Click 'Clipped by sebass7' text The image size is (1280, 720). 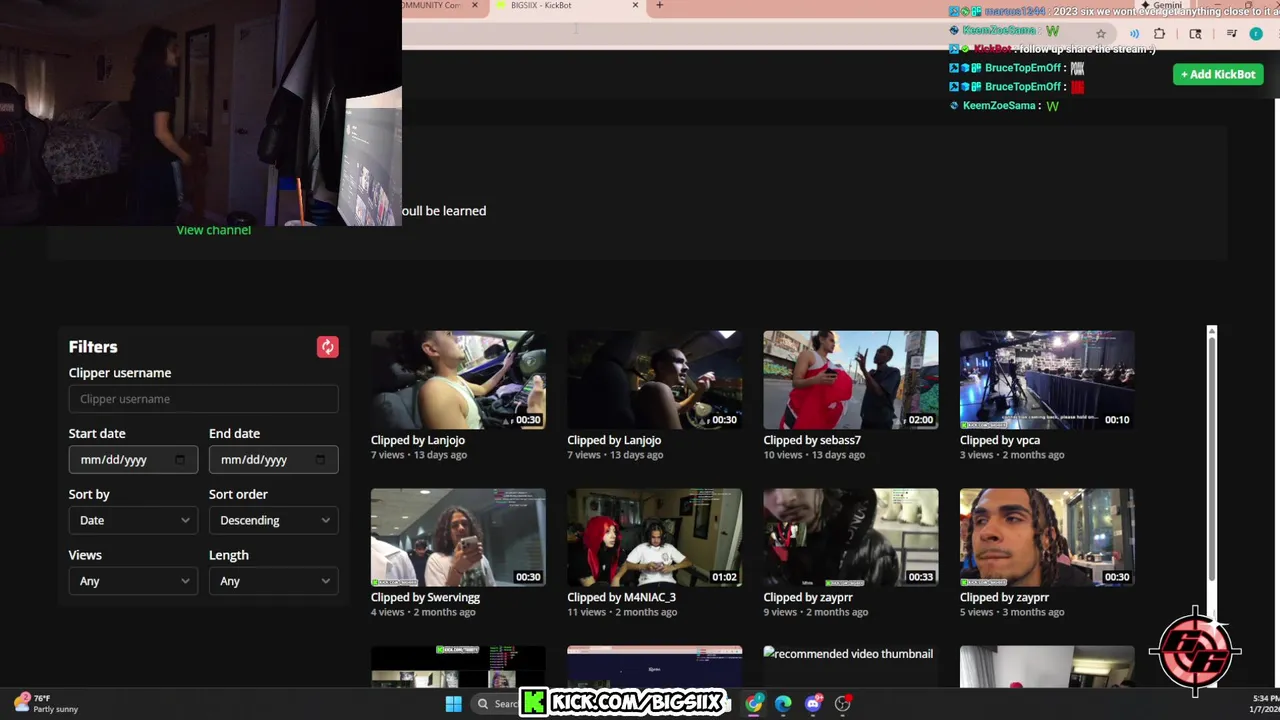coord(812,440)
